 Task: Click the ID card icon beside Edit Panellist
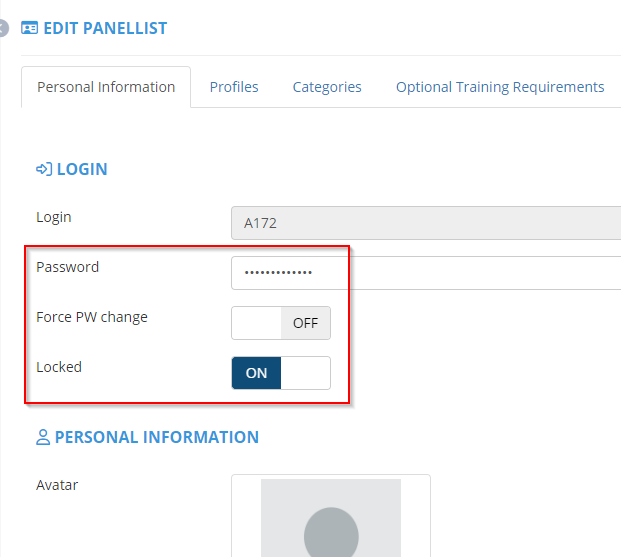29,28
